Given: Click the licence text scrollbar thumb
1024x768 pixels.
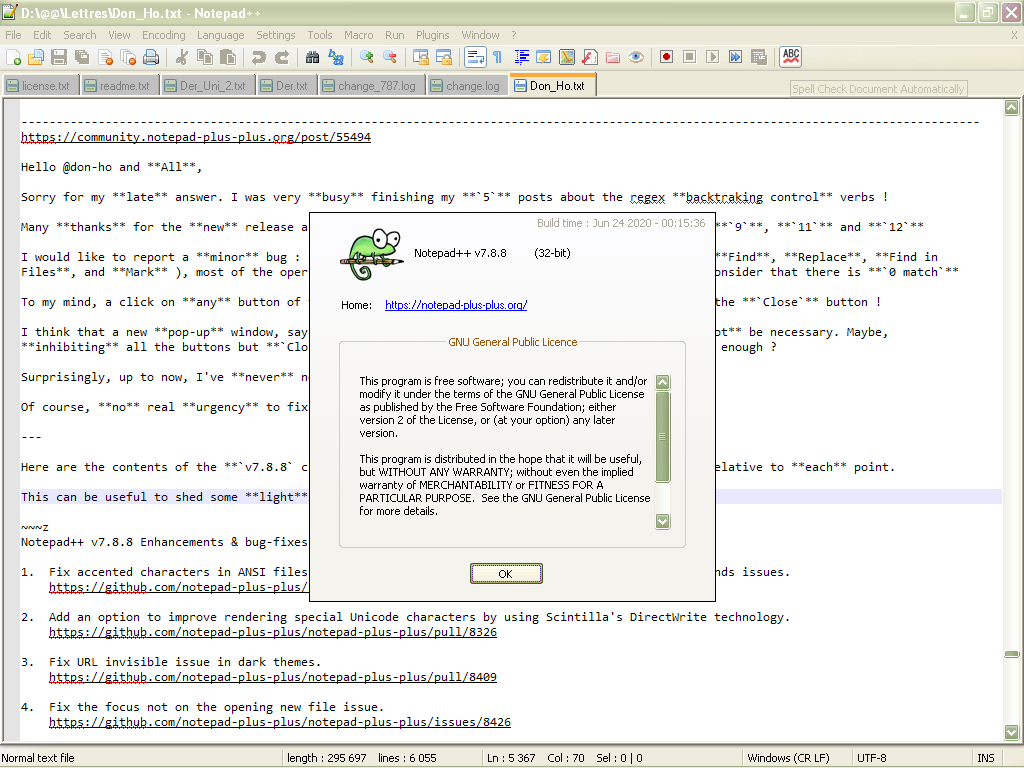Looking at the screenshot, I should point(663,436).
